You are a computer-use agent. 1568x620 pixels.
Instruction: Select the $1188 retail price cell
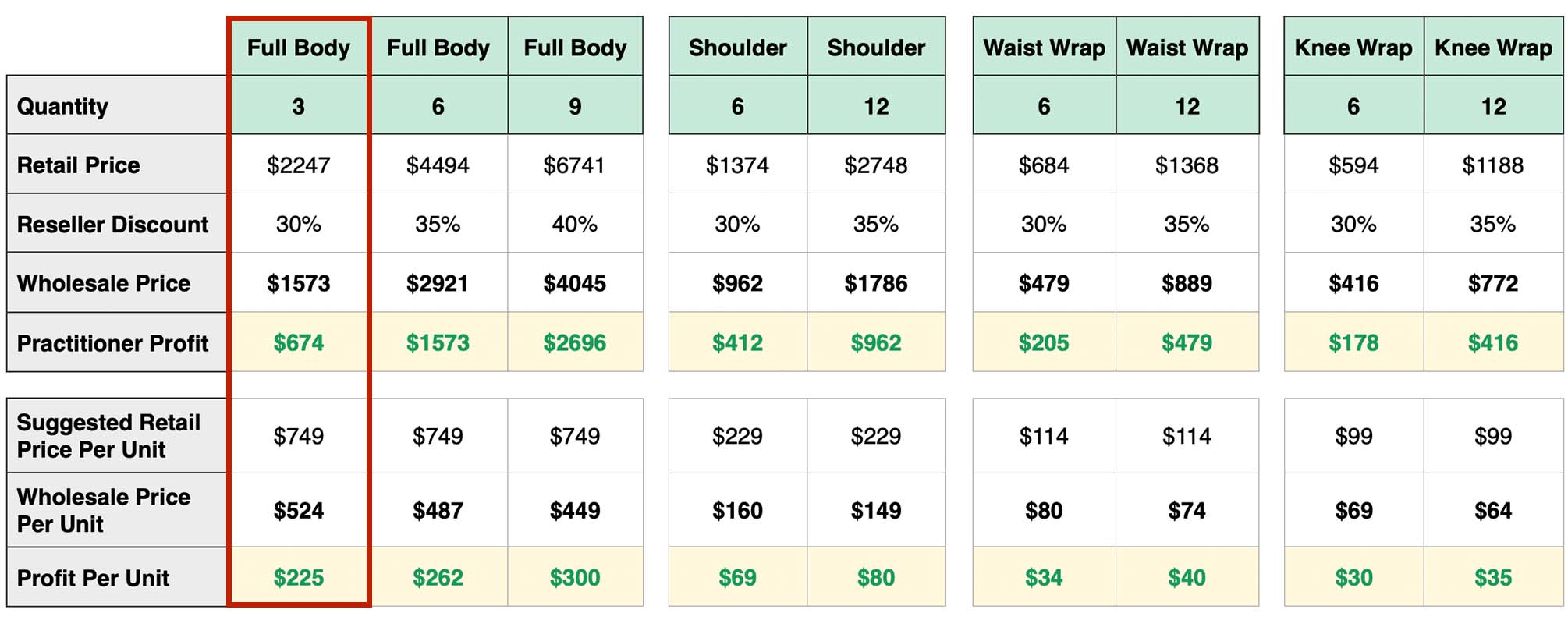point(1494,165)
